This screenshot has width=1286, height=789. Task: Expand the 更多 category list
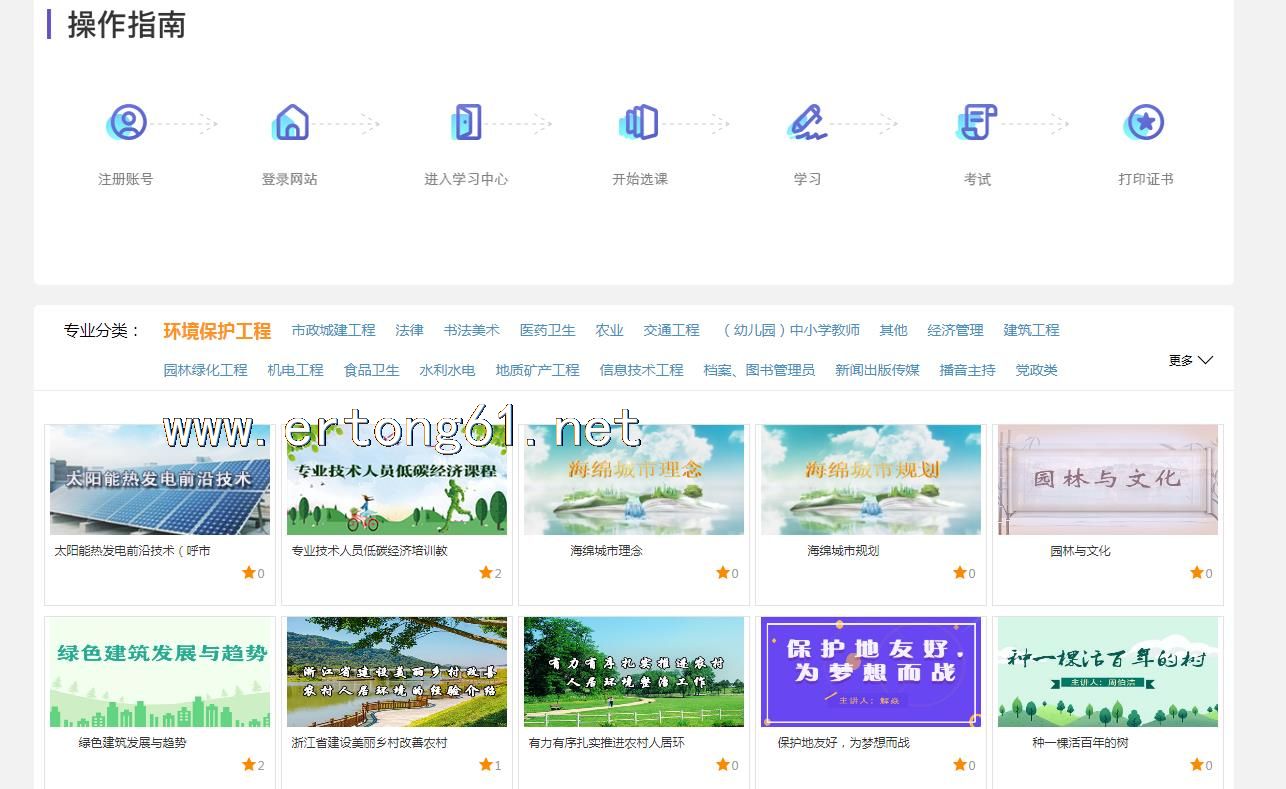(1190, 360)
